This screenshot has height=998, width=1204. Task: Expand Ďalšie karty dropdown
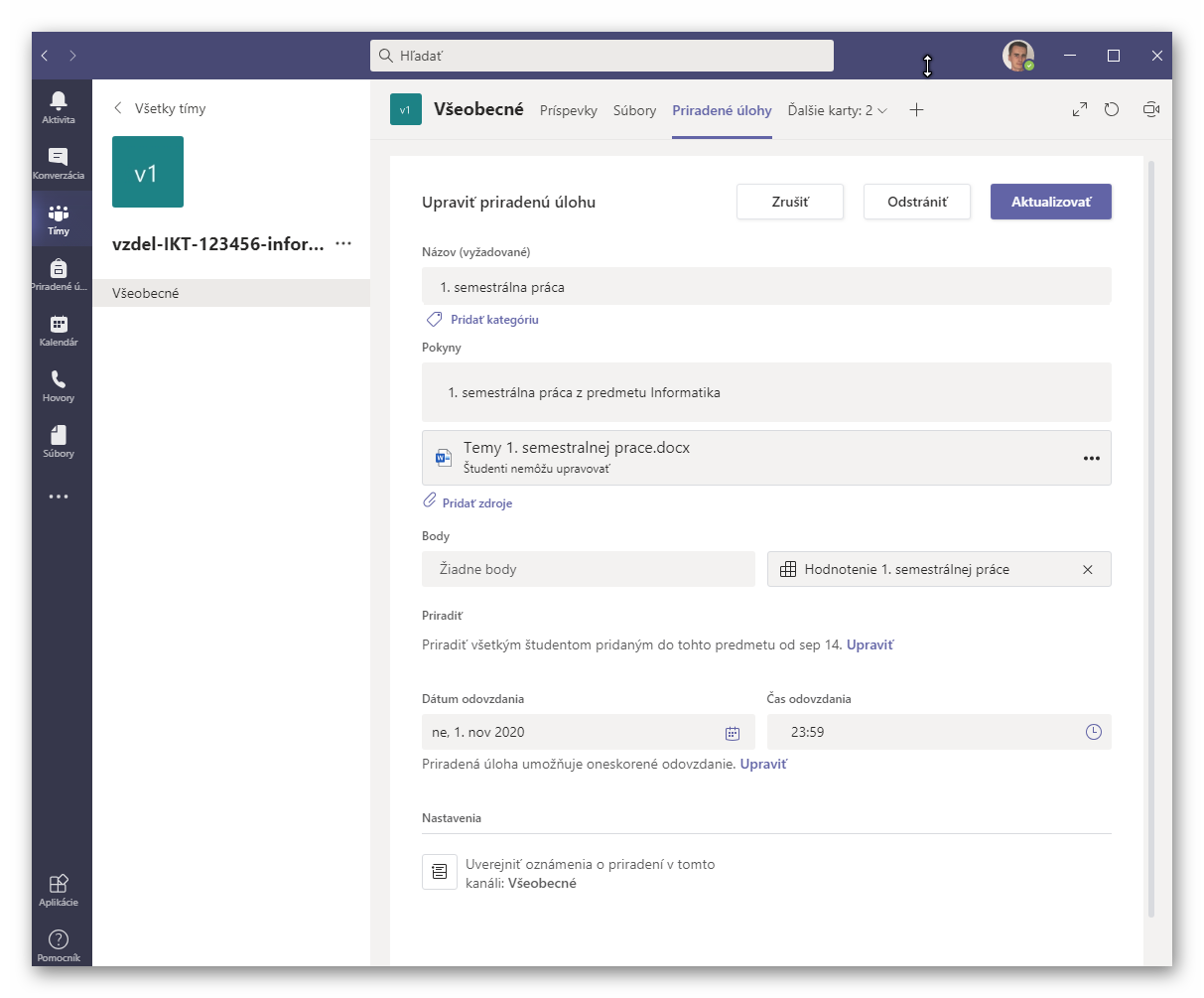pos(837,110)
